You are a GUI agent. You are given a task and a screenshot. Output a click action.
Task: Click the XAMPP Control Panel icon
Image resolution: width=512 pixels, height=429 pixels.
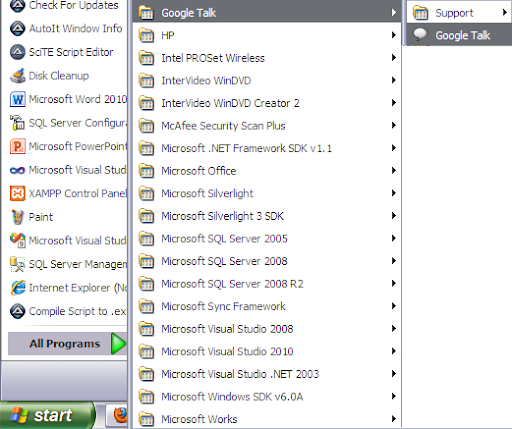[17, 193]
